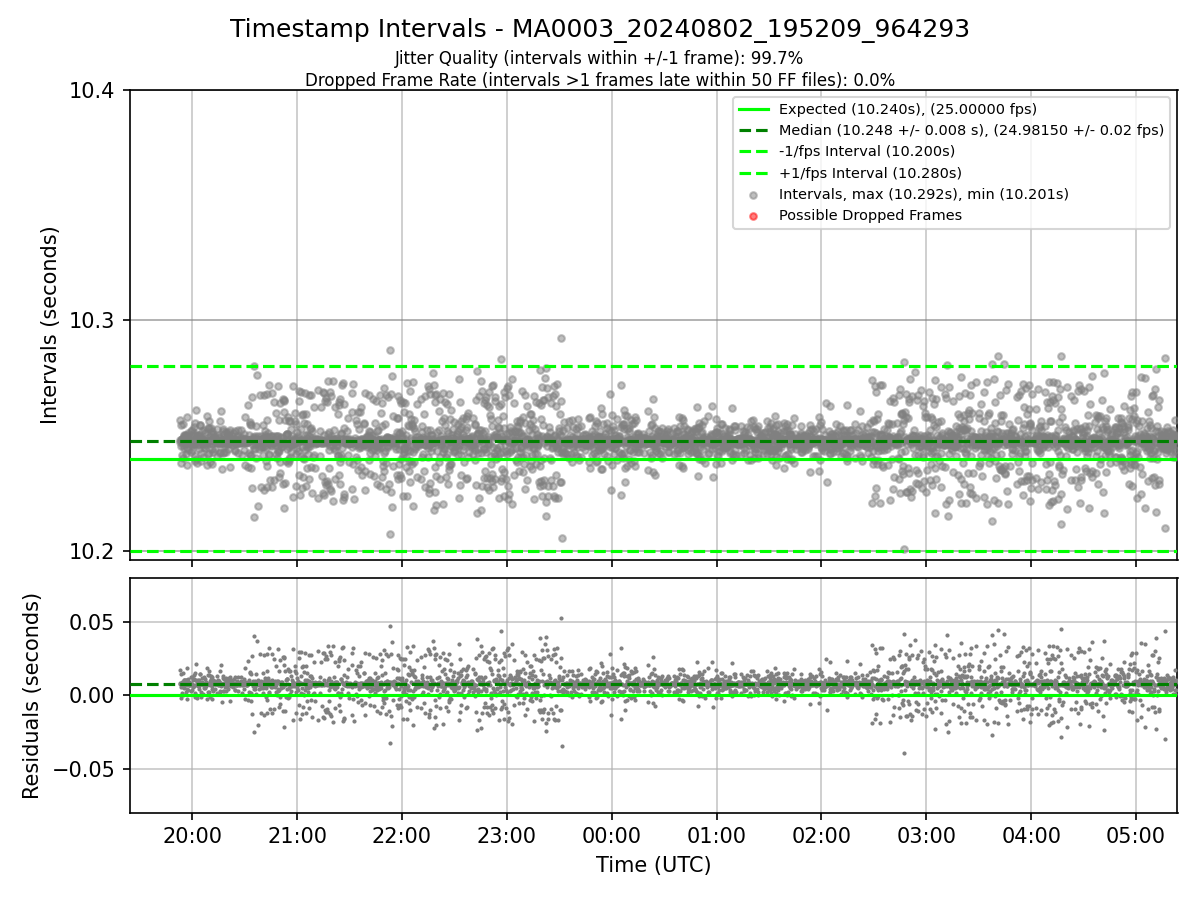Click legend entry '-1/fps Interval (10.200s)'
The height and width of the screenshot is (900, 1200).
[867, 151]
